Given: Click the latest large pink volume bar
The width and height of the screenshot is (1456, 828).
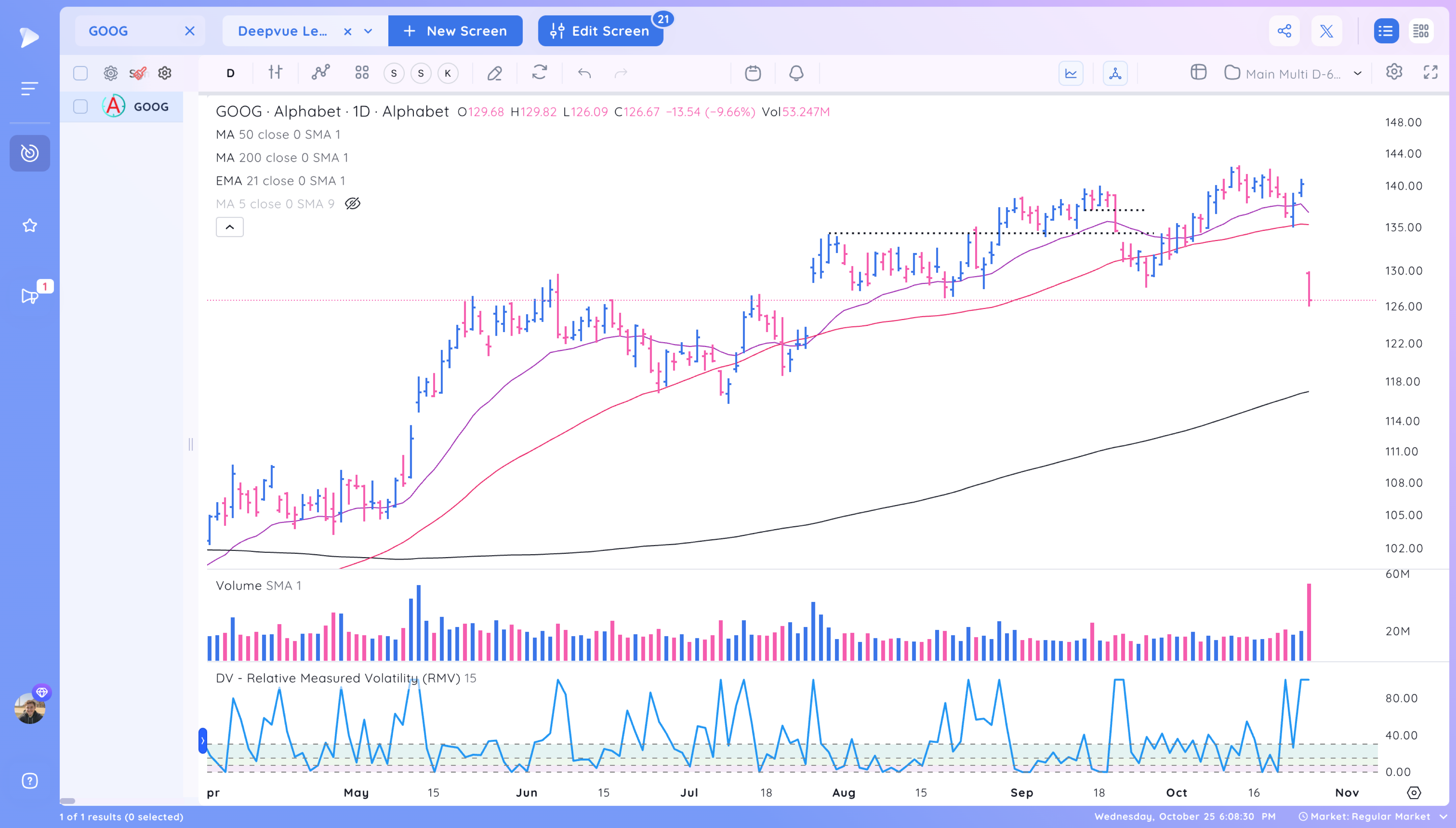Looking at the screenshot, I should [x=1309, y=622].
